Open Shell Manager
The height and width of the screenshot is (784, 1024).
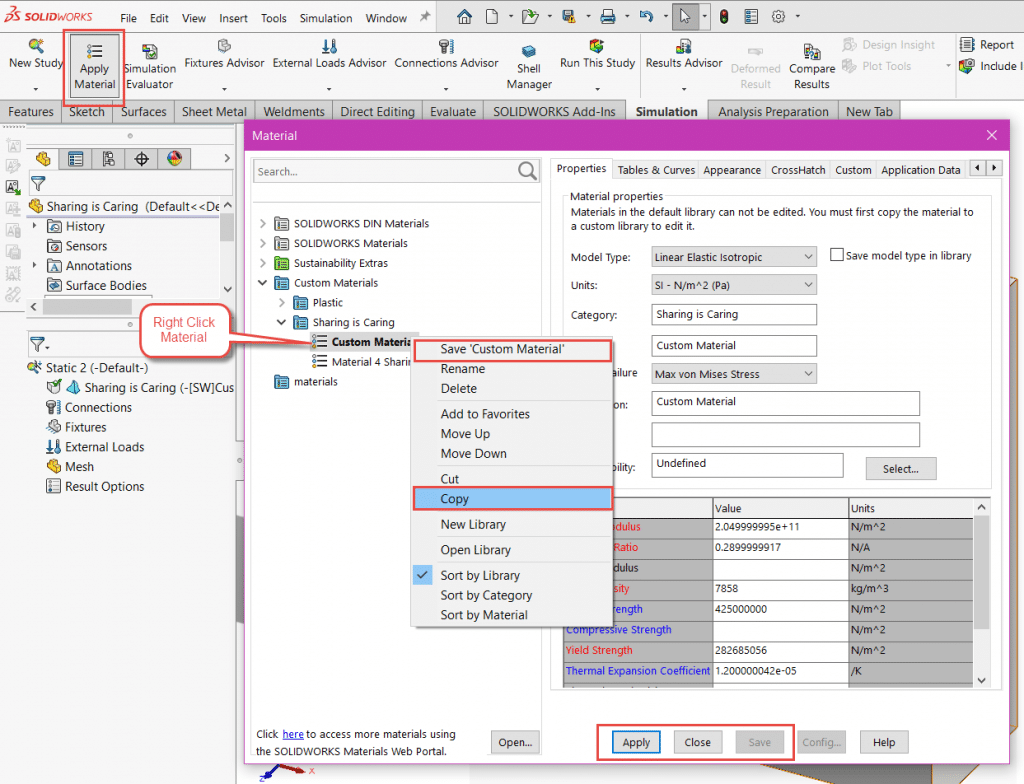pyautogui.click(x=529, y=67)
